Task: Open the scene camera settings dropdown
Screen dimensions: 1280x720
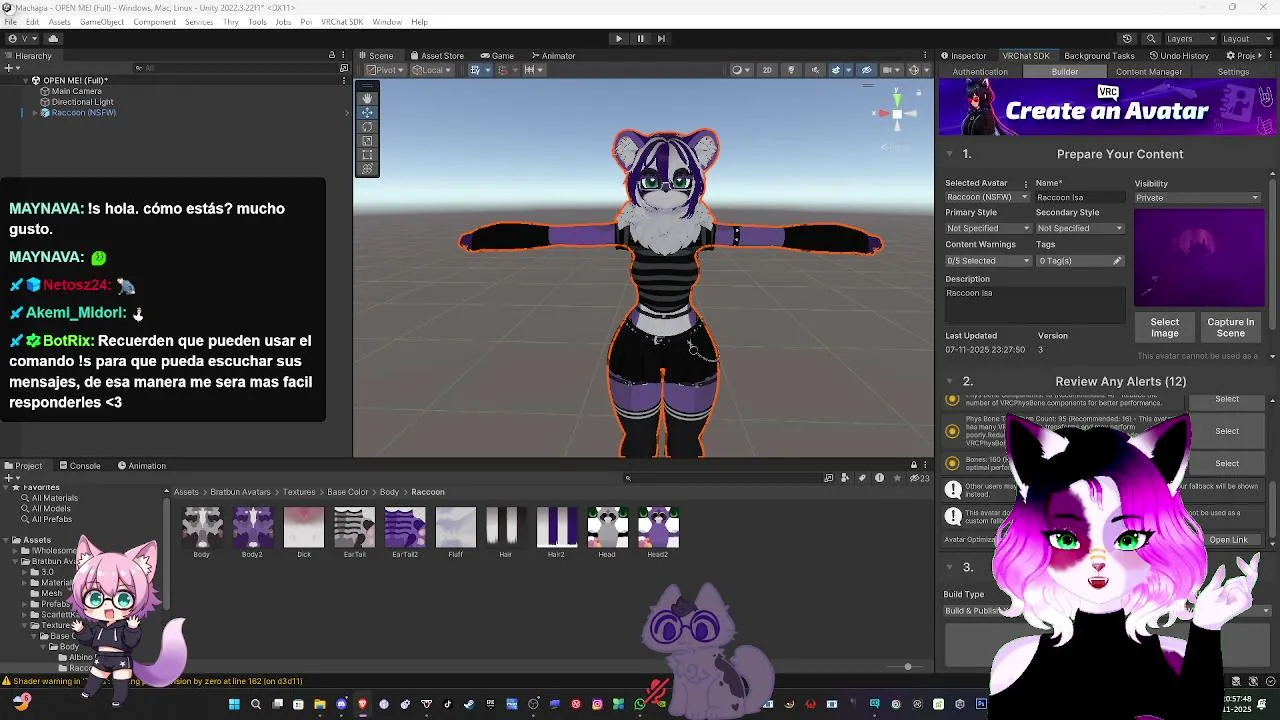Action: [891, 70]
